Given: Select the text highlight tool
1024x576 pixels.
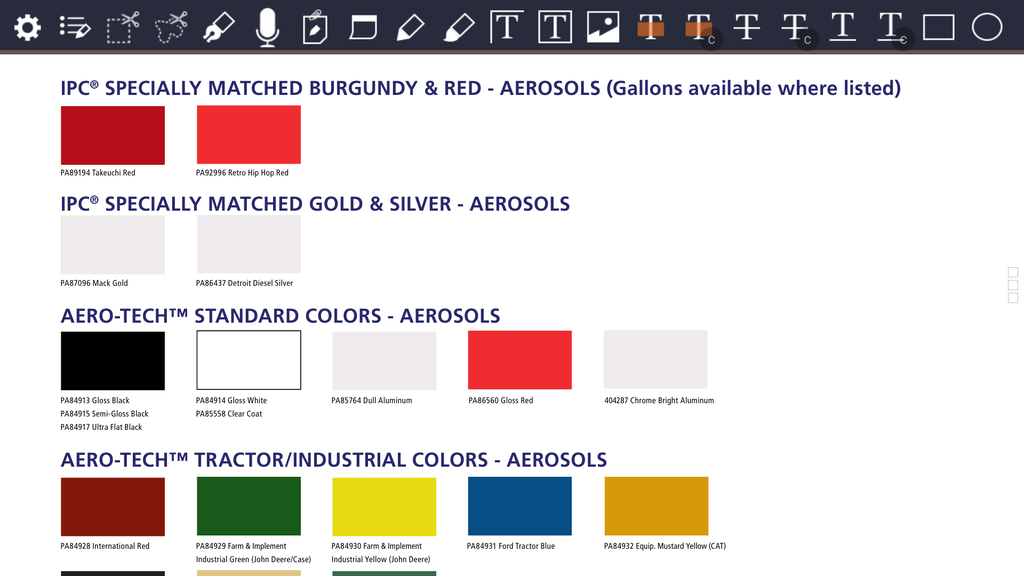Looking at the screenshot, I should click(x=651, y=27).
